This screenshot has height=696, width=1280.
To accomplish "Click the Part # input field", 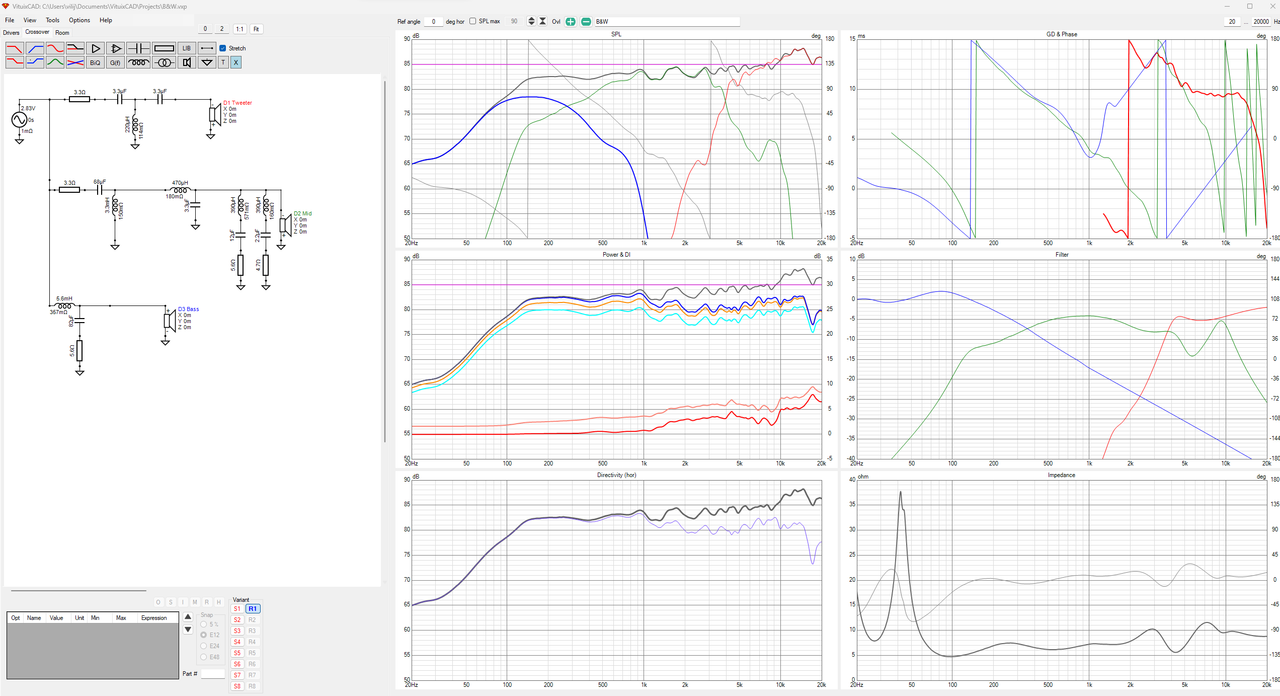I will point(213,674).
